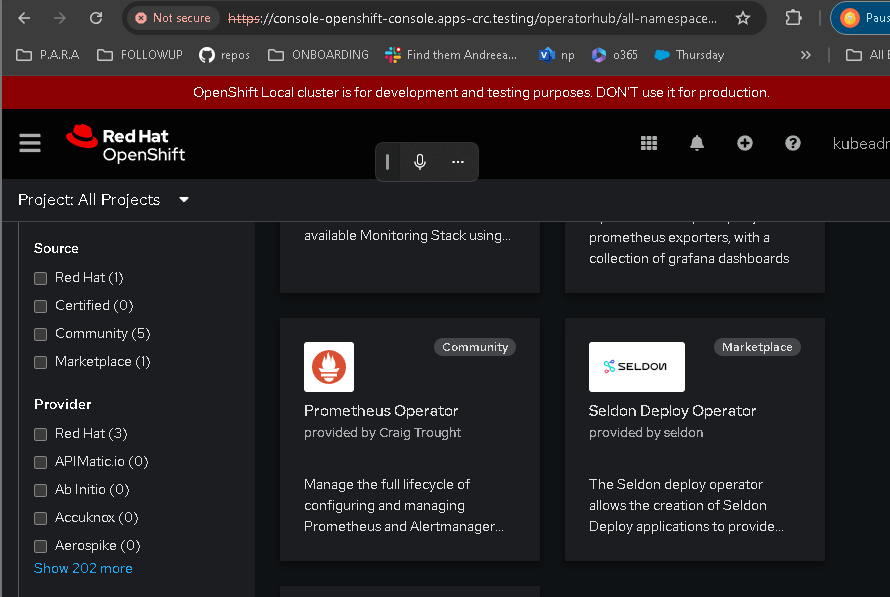Open the help question mark menu

[793, 143]
